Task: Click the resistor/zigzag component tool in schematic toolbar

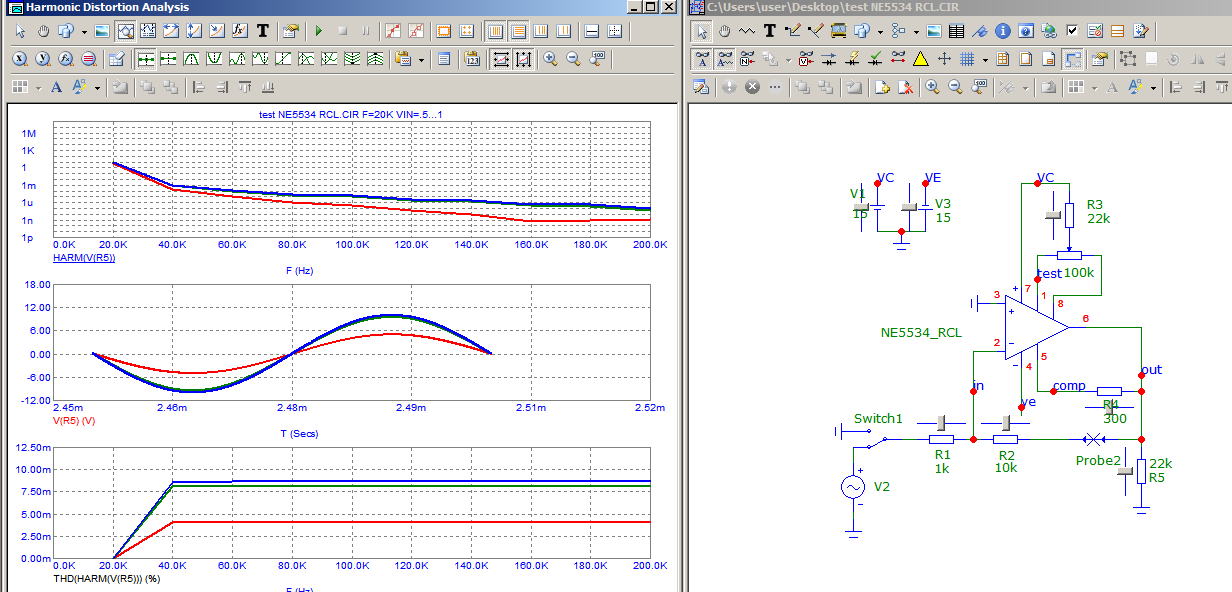Action: [747, 31]
